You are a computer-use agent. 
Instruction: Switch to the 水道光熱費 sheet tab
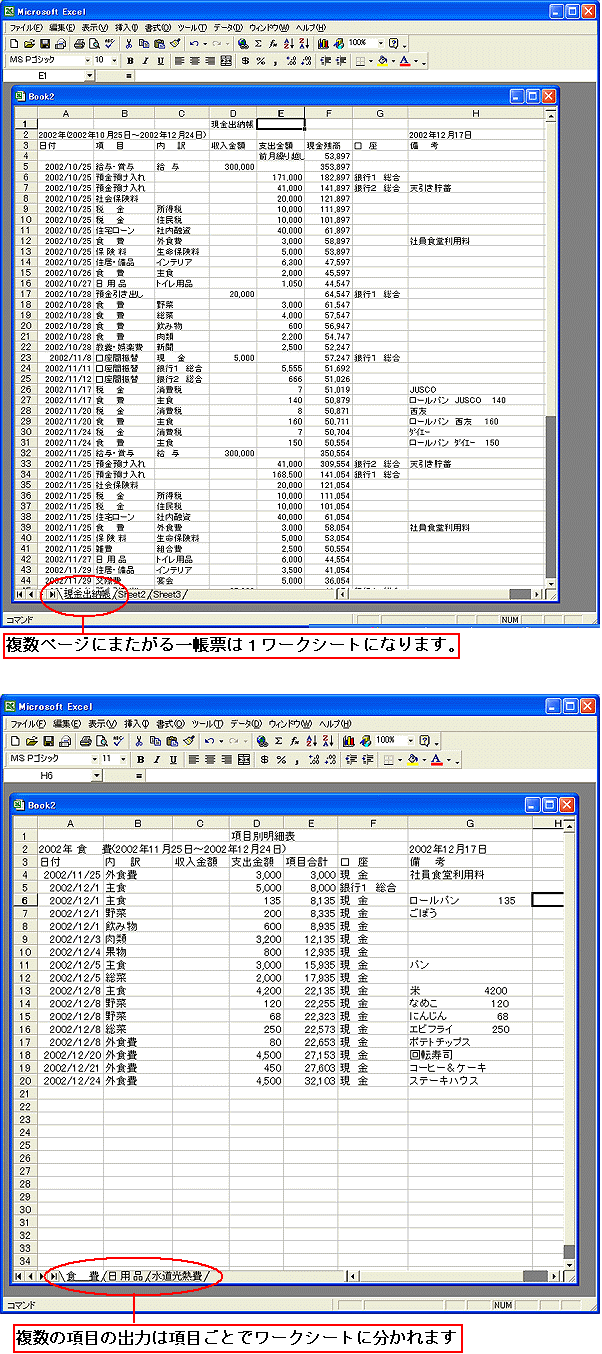pos(178,1276)
